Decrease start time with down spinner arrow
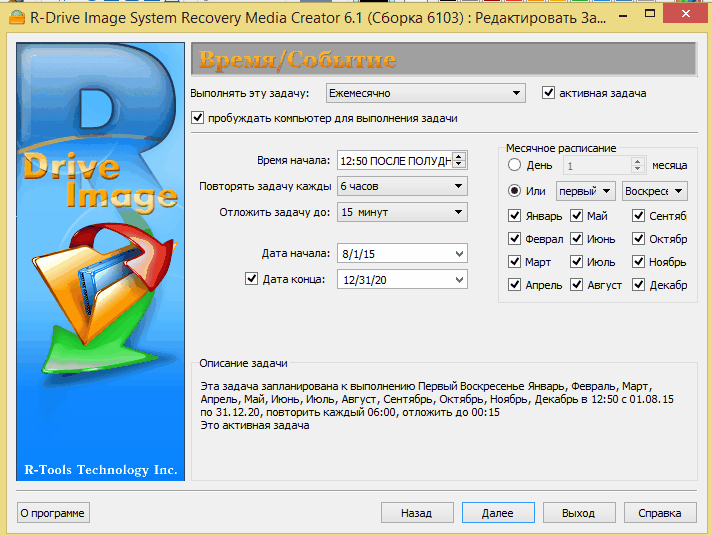The image size is (712, 536). (x=460, y=164)
